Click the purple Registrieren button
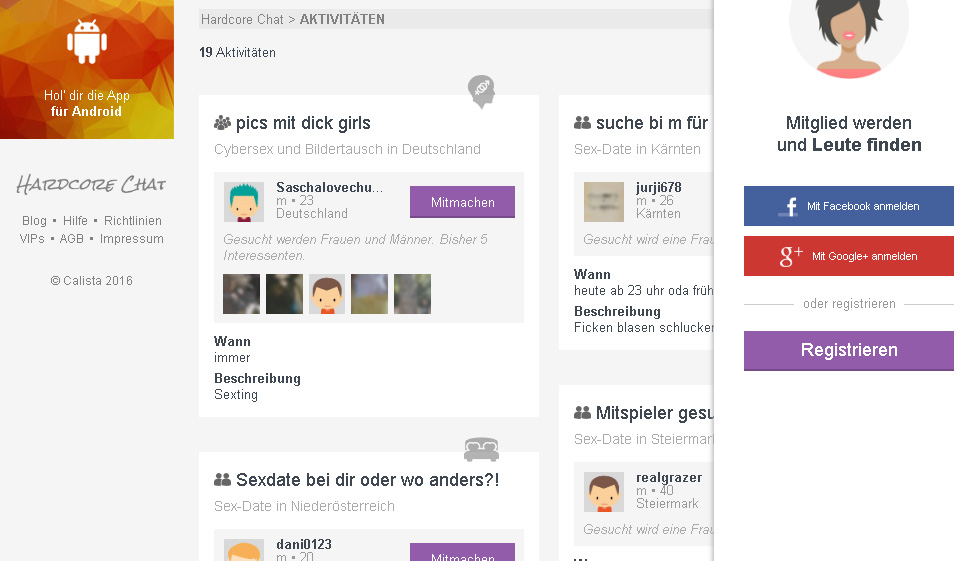This screenshot has height=561, width=960. pyautogui.click(x=849, y=350)
